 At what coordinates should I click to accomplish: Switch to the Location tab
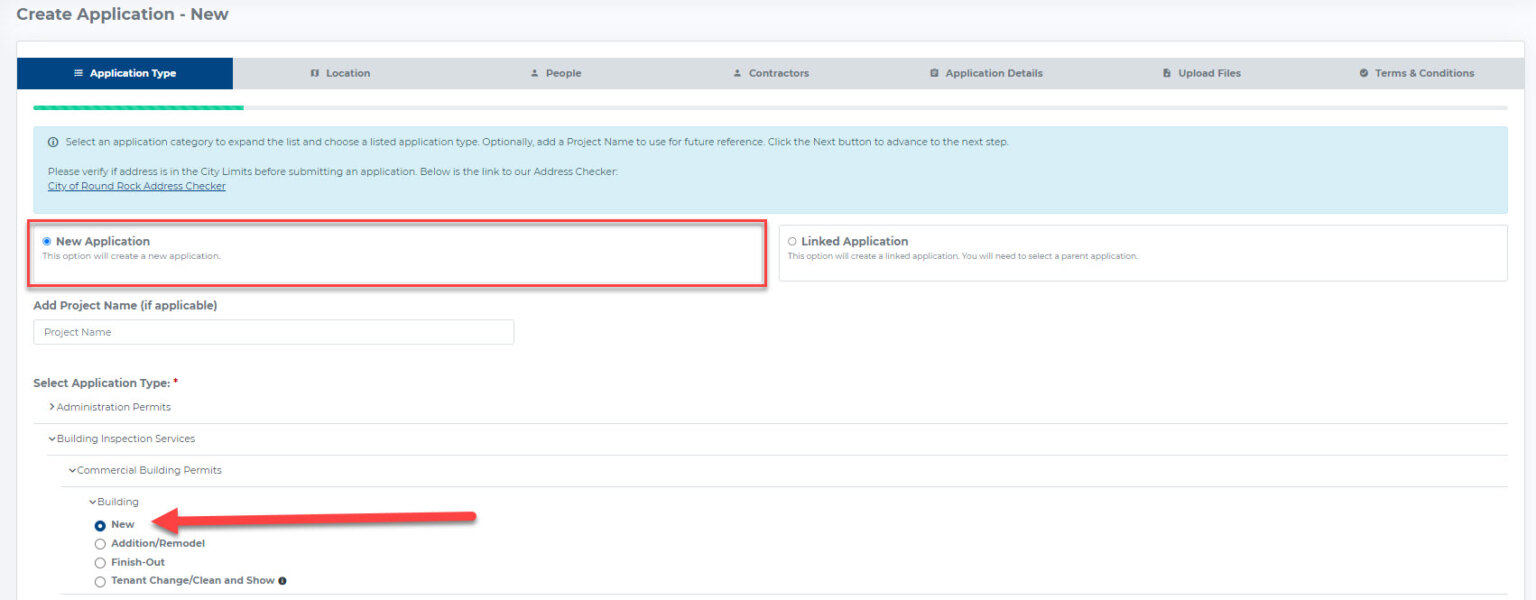340,73
